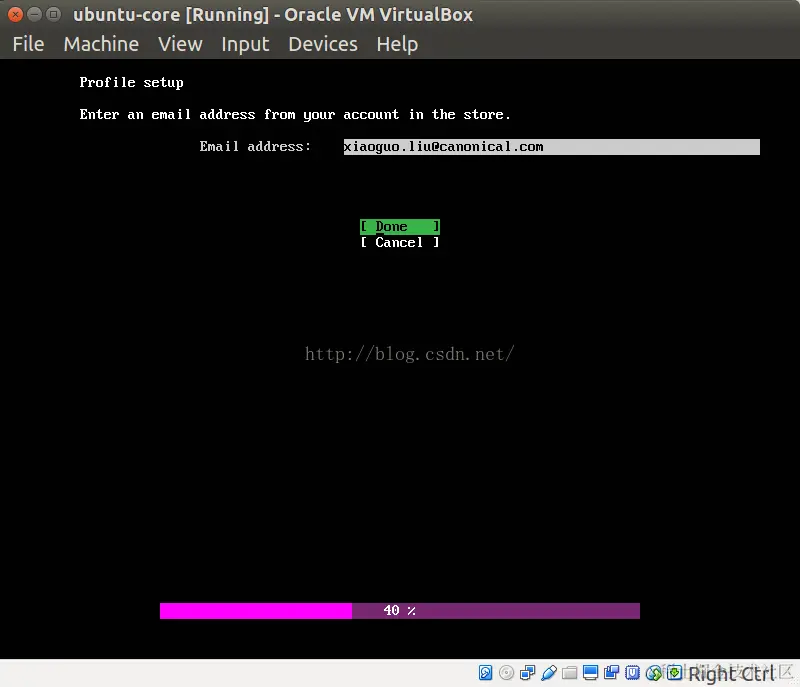This screenshot has width=800, height=687.
Task: Click the Email address input field
Action: (552, 147)
